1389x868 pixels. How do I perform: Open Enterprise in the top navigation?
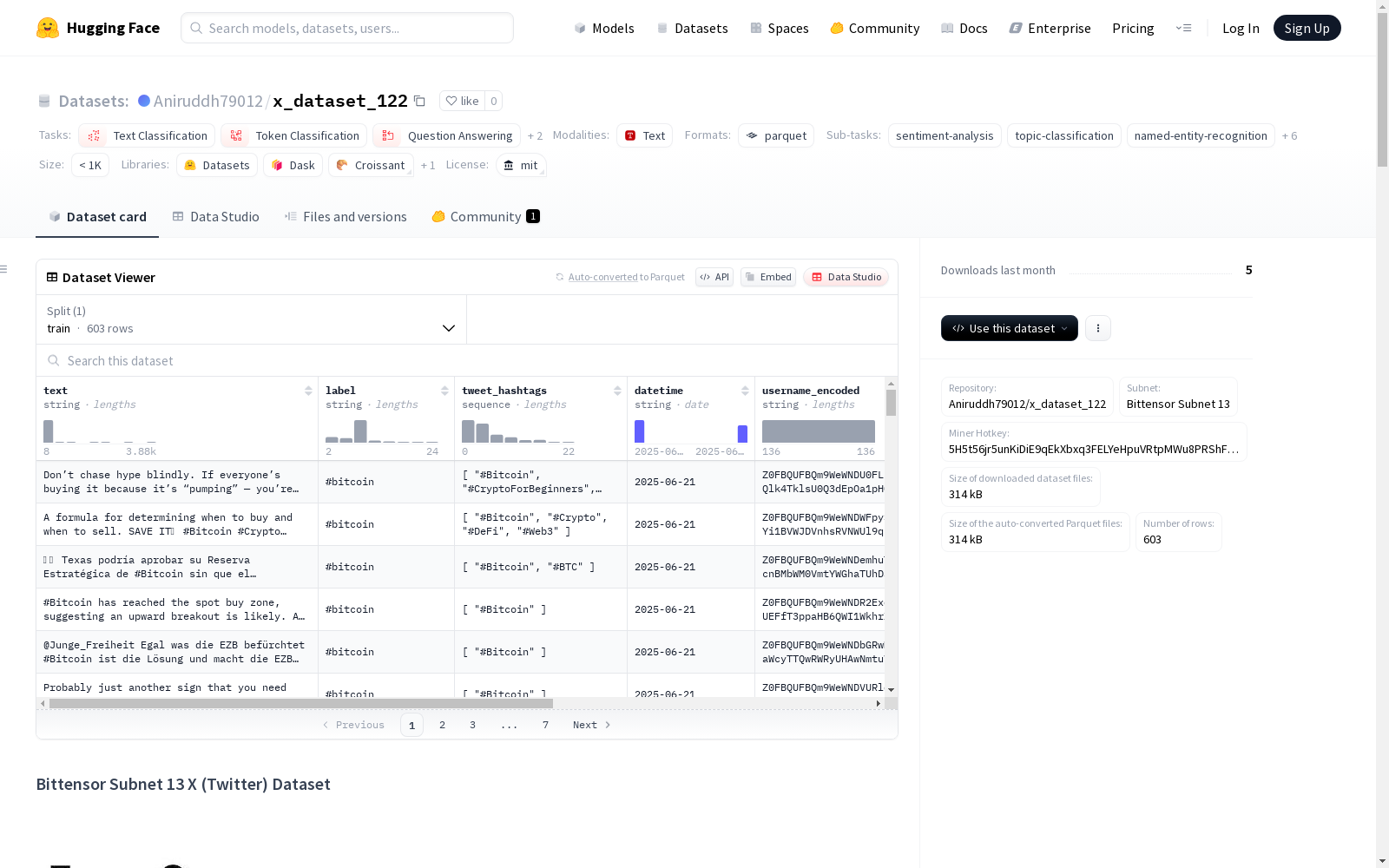[x=1050, y=28]
